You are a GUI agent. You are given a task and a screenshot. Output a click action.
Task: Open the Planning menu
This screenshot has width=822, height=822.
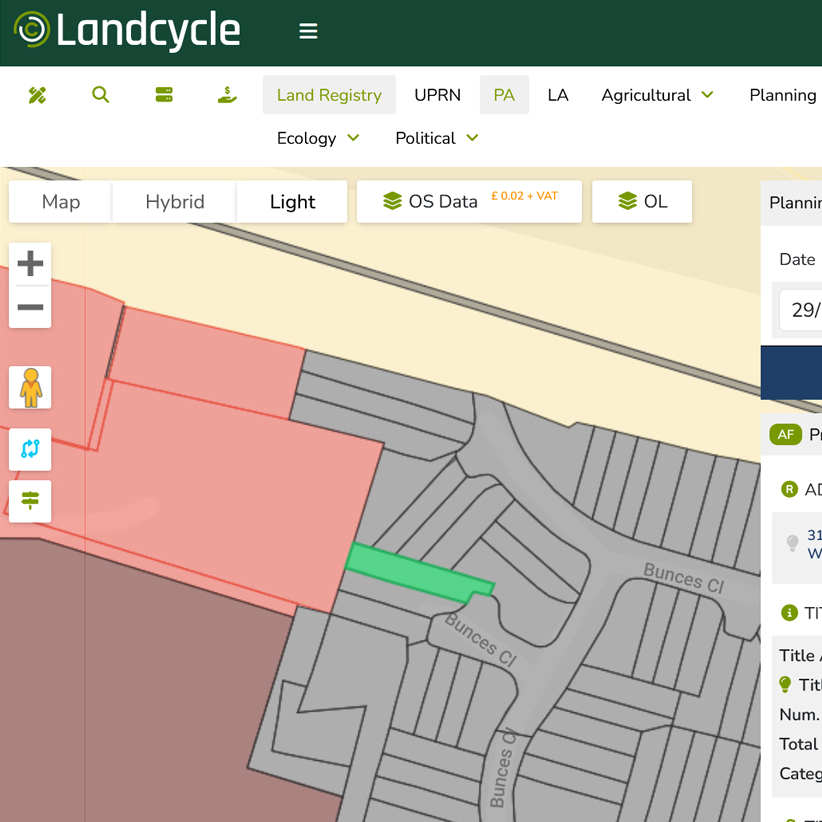pyautogui.click(x=782, y=95)
